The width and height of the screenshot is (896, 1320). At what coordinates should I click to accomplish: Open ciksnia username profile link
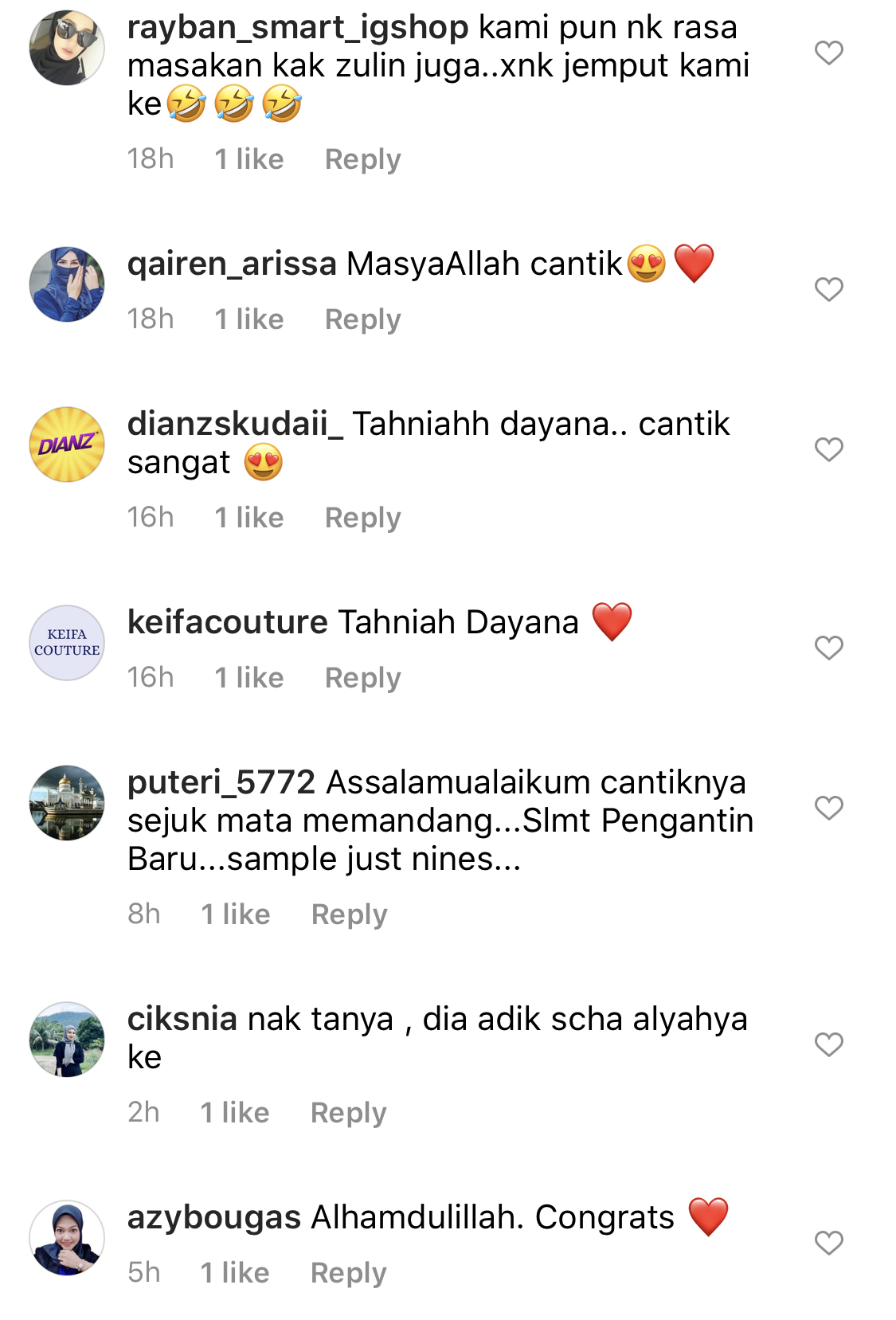[x=182, y=1019]
